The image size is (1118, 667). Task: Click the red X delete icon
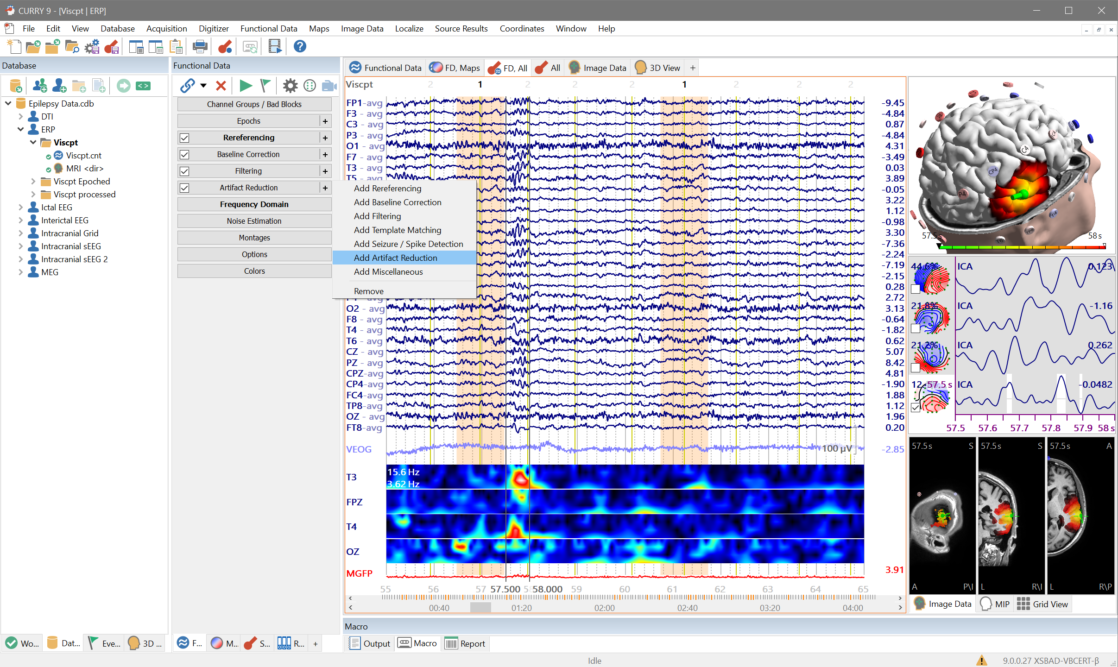pos(221,86)
